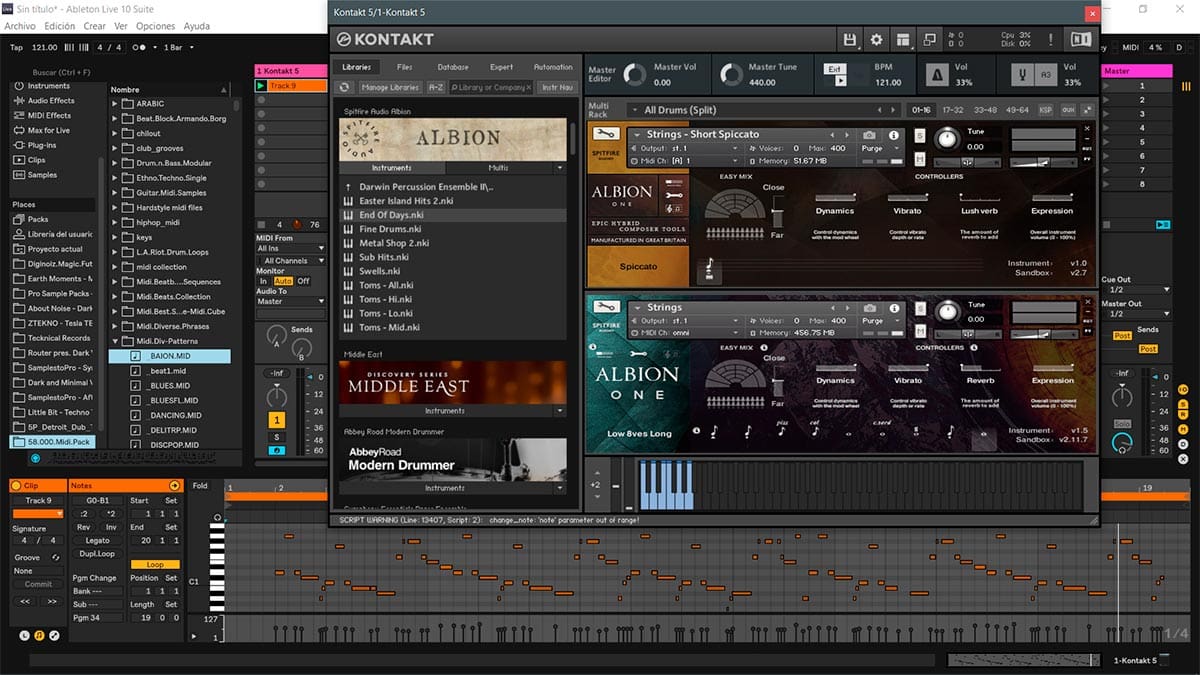1200x675 pixels.
Task: Click Tune knob of Strings - Short Spiccato
Action: click(946, 140)
